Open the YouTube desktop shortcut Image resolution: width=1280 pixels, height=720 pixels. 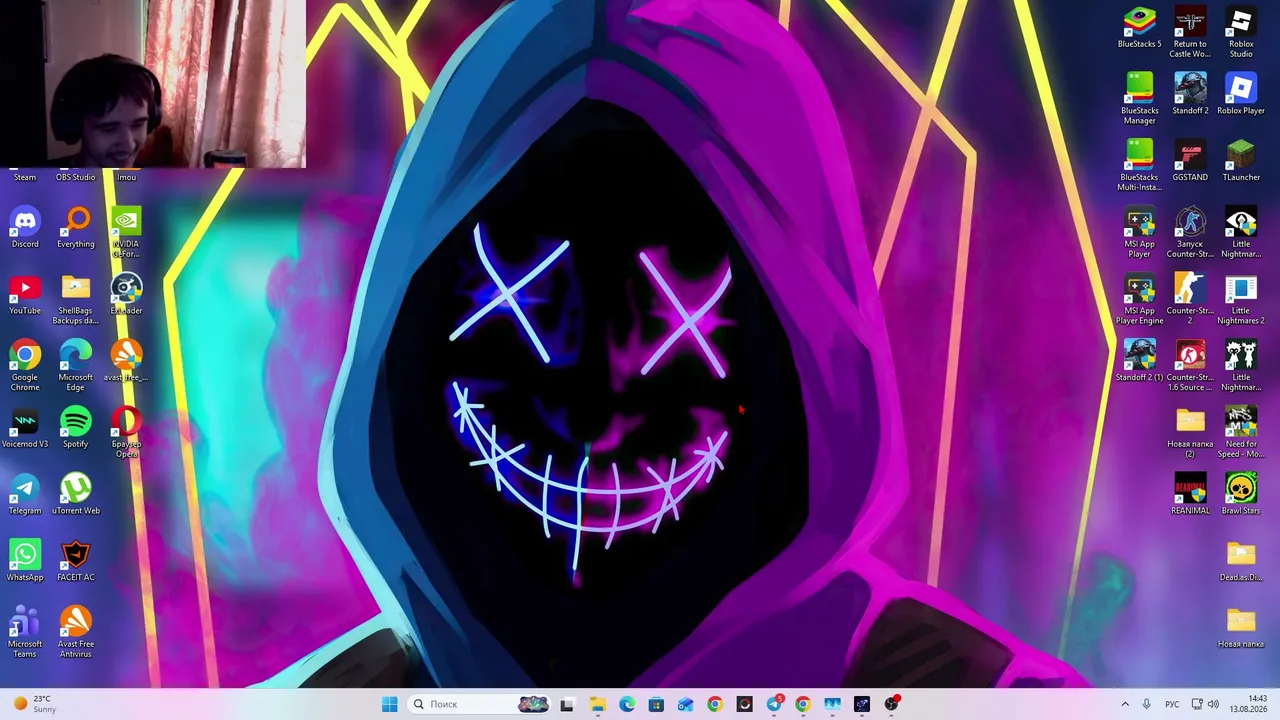click(25, 295)
